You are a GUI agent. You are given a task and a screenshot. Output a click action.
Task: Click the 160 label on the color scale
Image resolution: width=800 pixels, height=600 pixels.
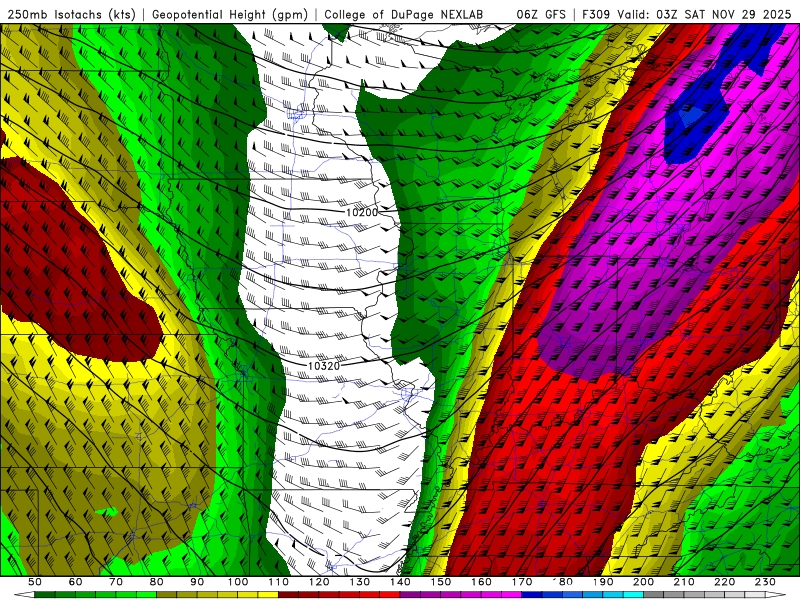[481, 582]
